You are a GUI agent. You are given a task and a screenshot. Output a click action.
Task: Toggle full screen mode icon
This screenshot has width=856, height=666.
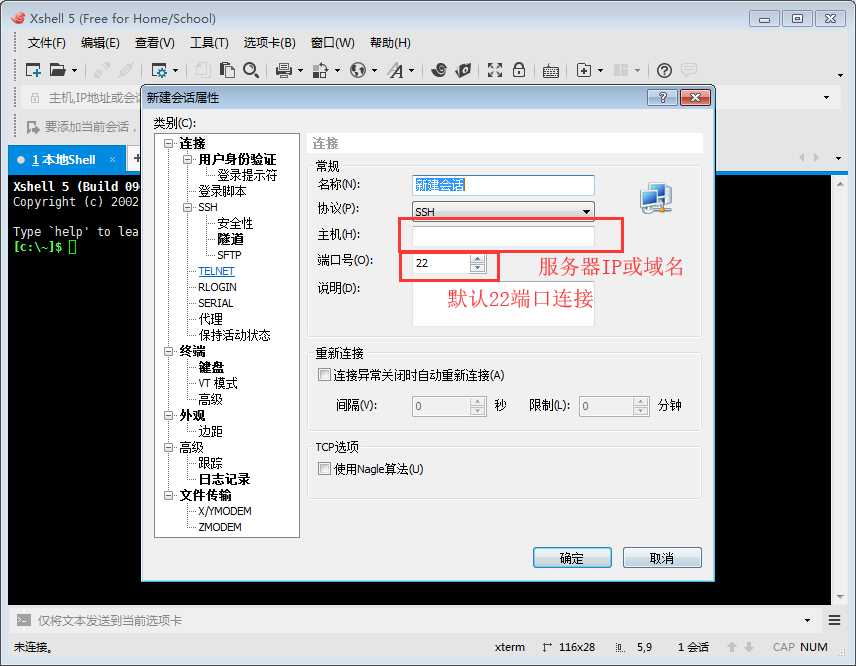coord(494,70)
